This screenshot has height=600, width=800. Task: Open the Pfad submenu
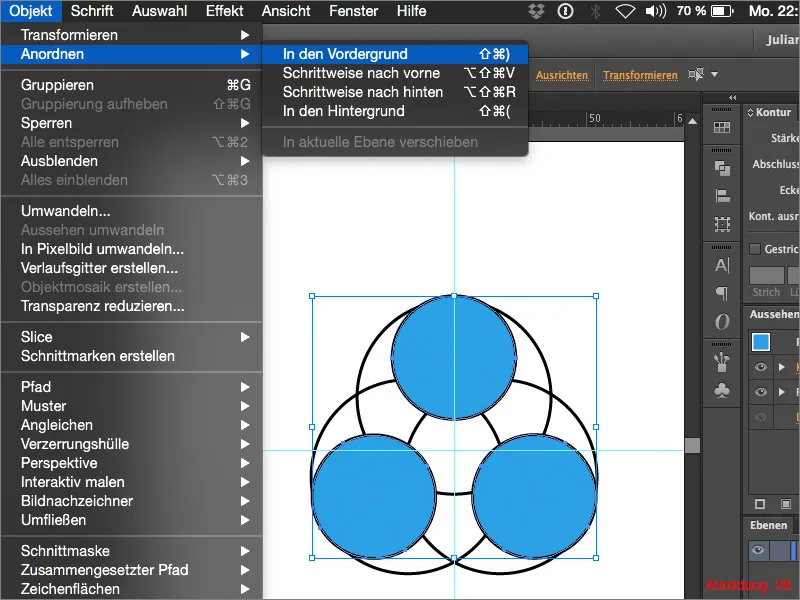pos(132,387)
